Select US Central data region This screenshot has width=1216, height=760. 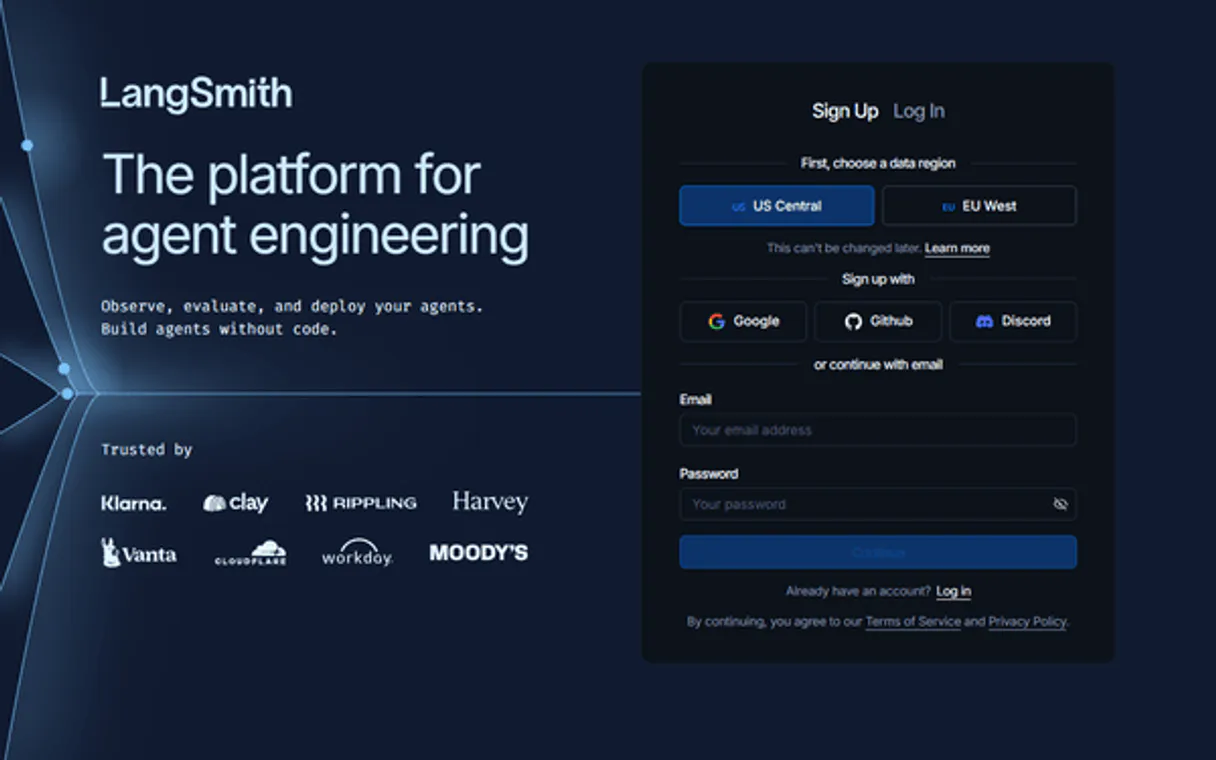[776, 206]
